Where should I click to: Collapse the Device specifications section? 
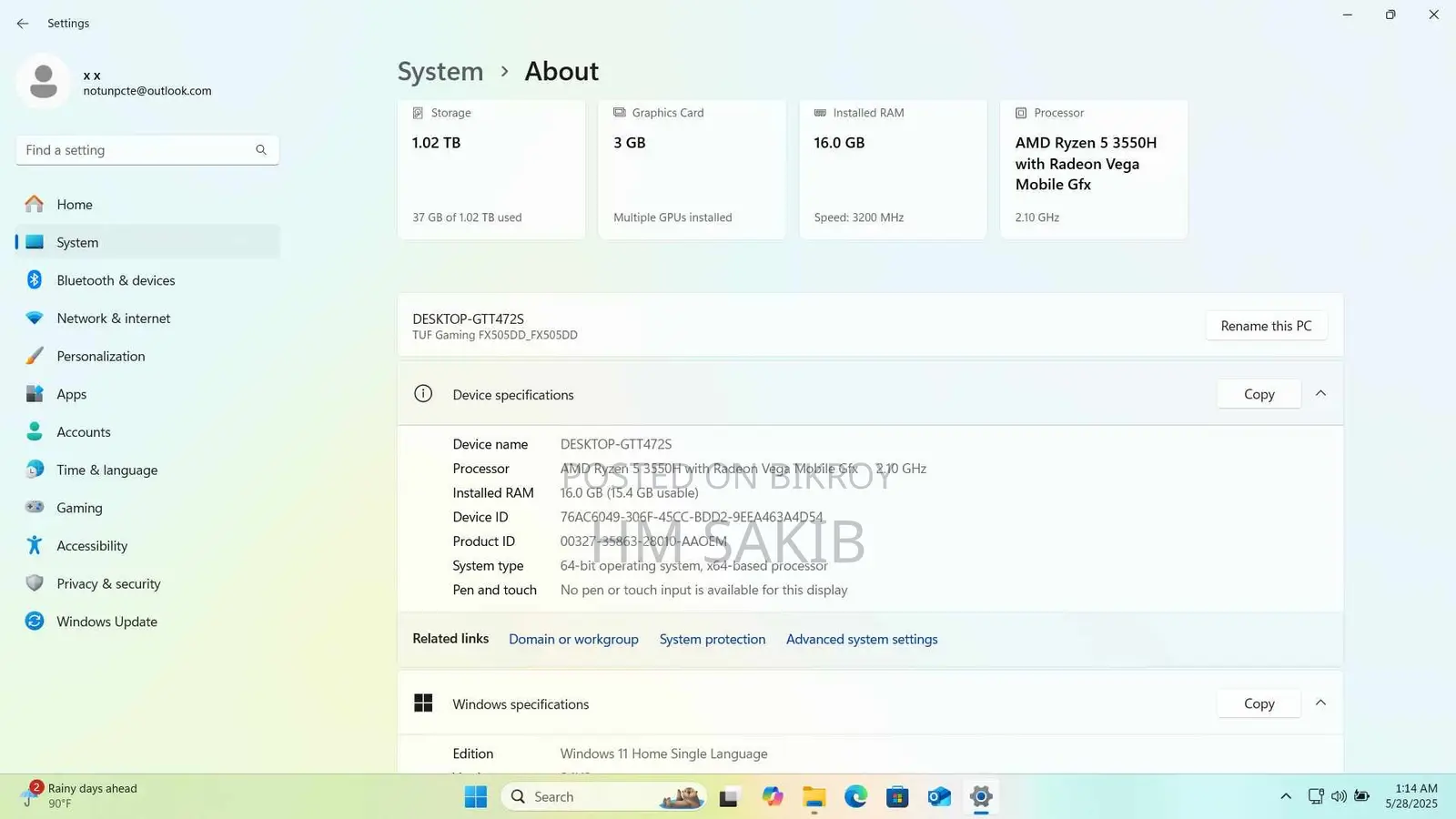(1320, 393)
